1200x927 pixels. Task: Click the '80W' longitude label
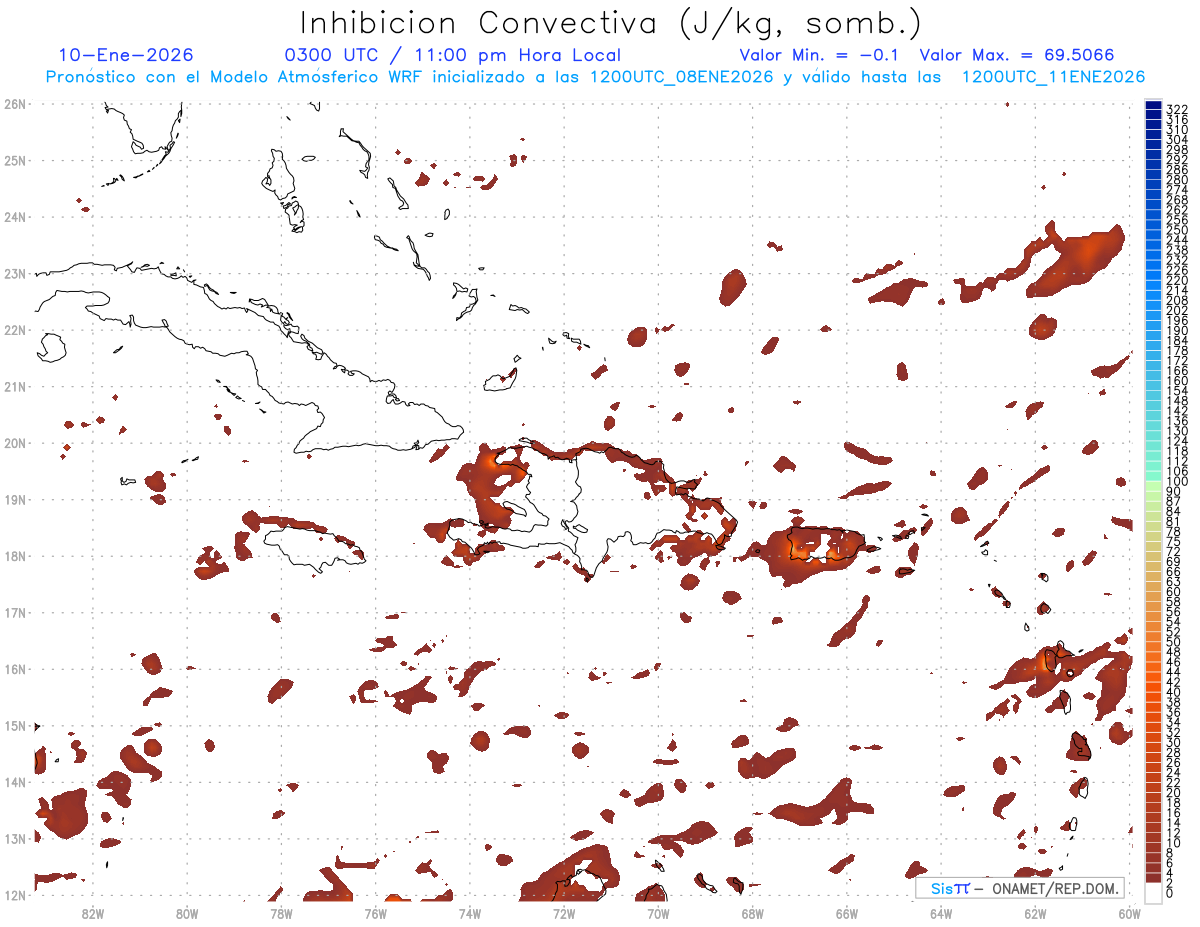pos(186,913)
